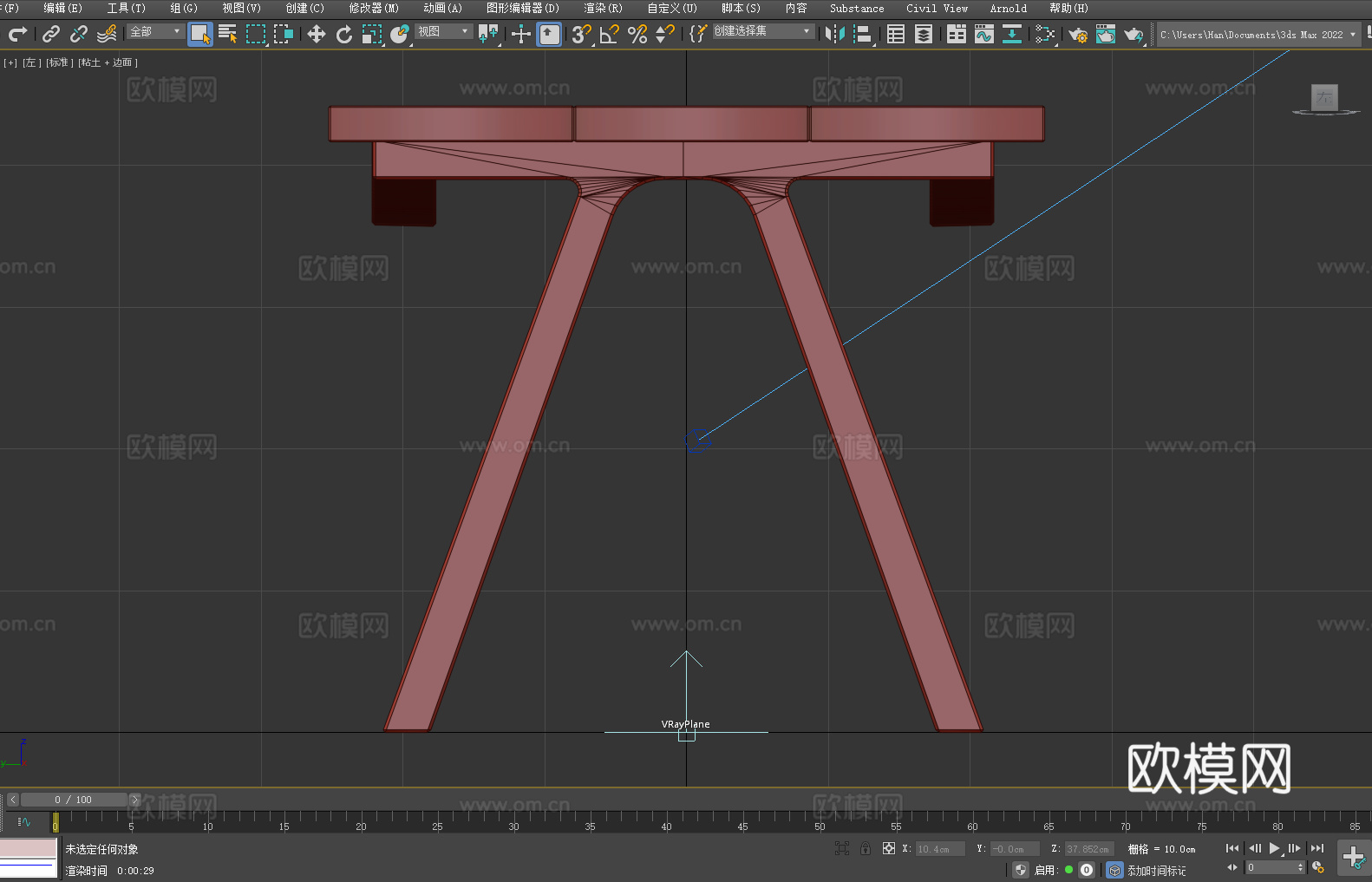Open reference coordinate dropdown 视图
The image size is (1372, 882).
coord(443,31)
